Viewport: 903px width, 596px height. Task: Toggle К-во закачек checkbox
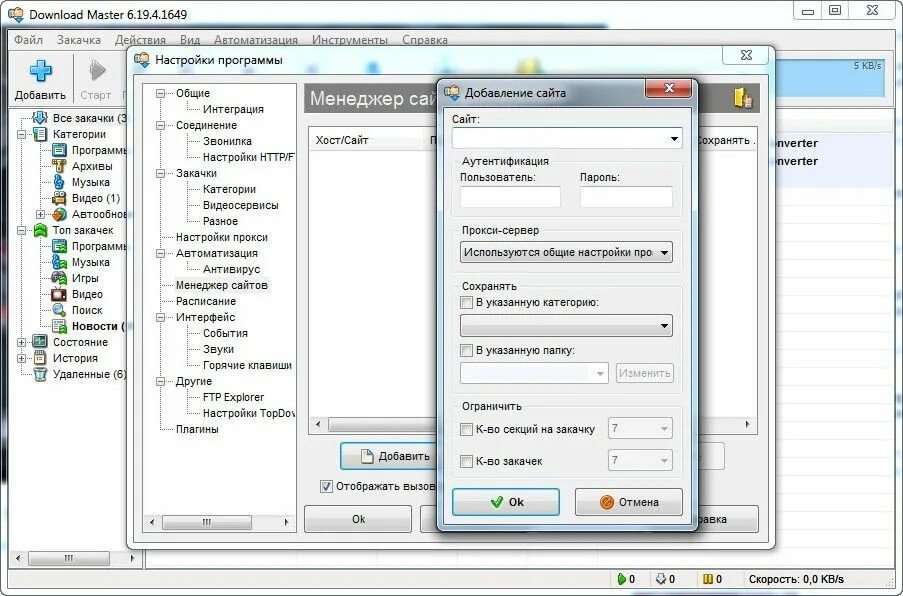pos(466,461)
